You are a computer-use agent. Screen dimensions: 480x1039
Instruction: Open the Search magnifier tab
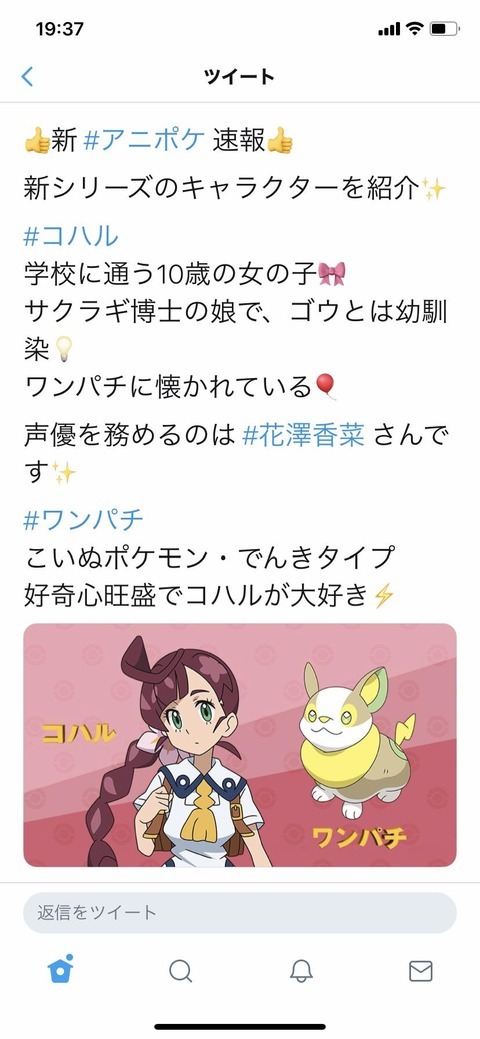coord(180,971)
